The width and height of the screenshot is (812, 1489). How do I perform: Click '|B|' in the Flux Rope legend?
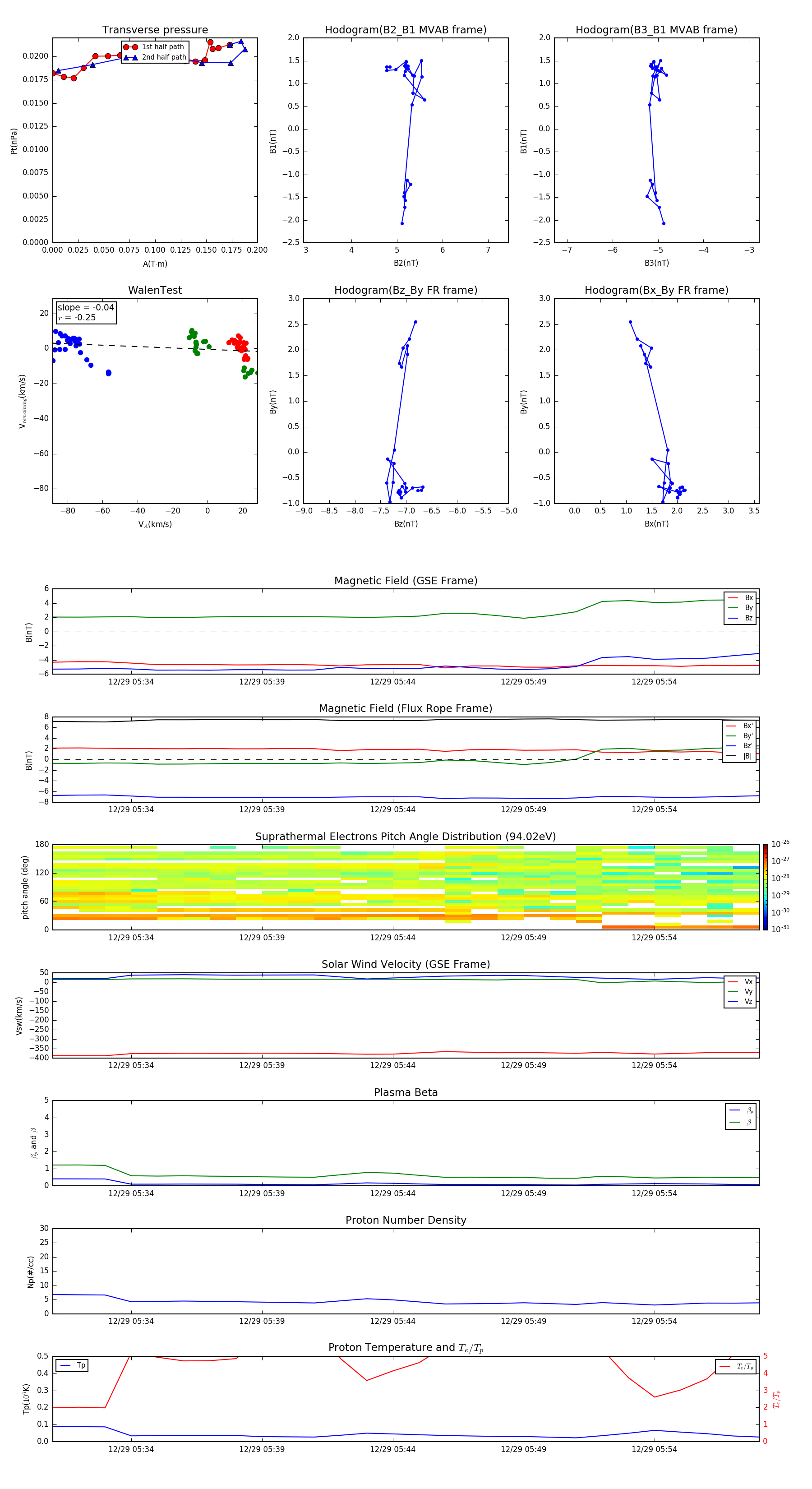pyautogui.click(x=747, y=757)
